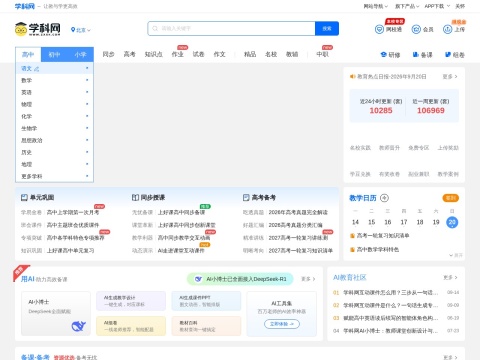Open the 网校通 shield icon
480x360 pixels.
pos(379,29)
